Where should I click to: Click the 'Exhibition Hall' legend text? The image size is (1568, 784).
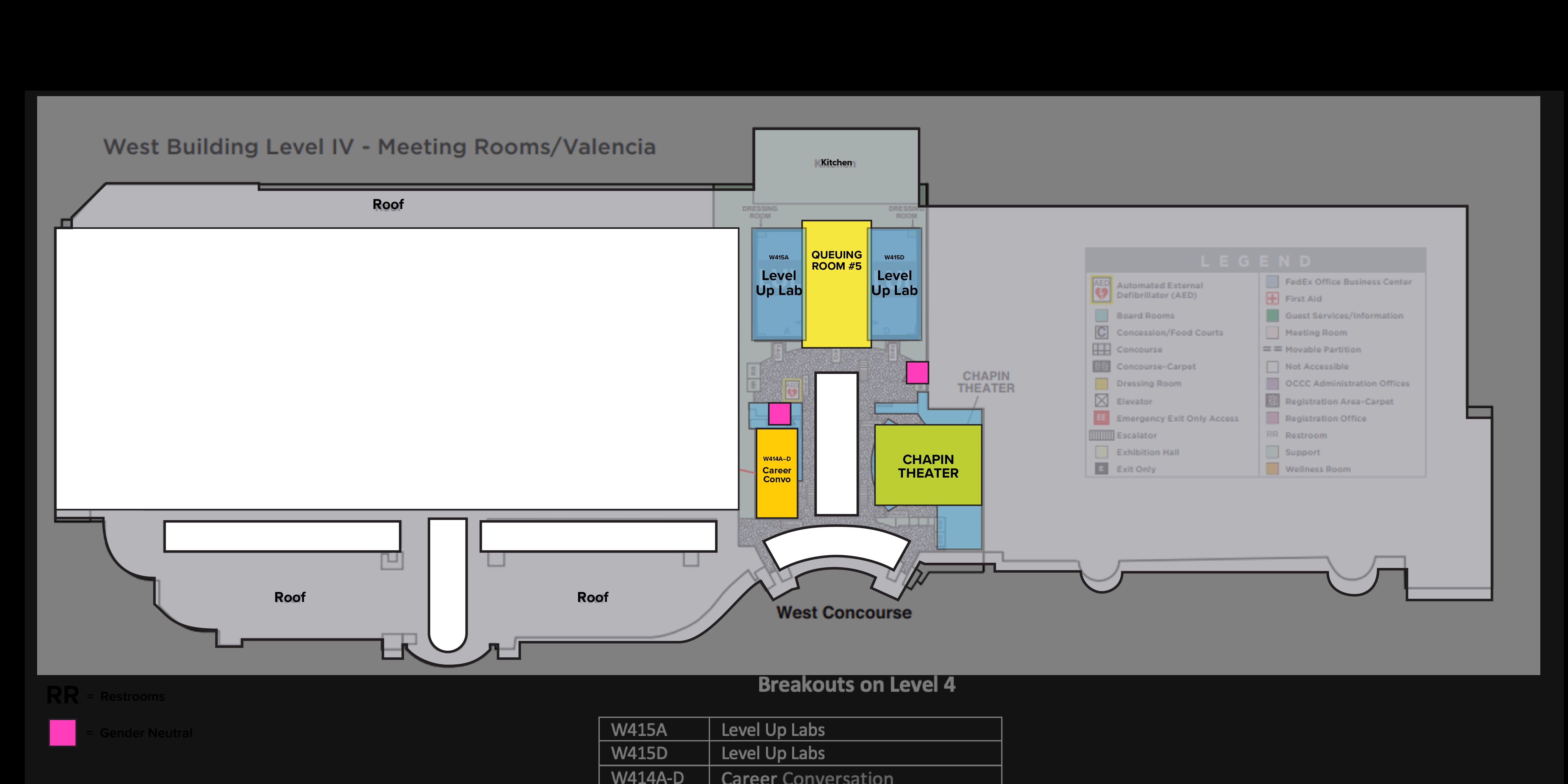coord(1148,452)
